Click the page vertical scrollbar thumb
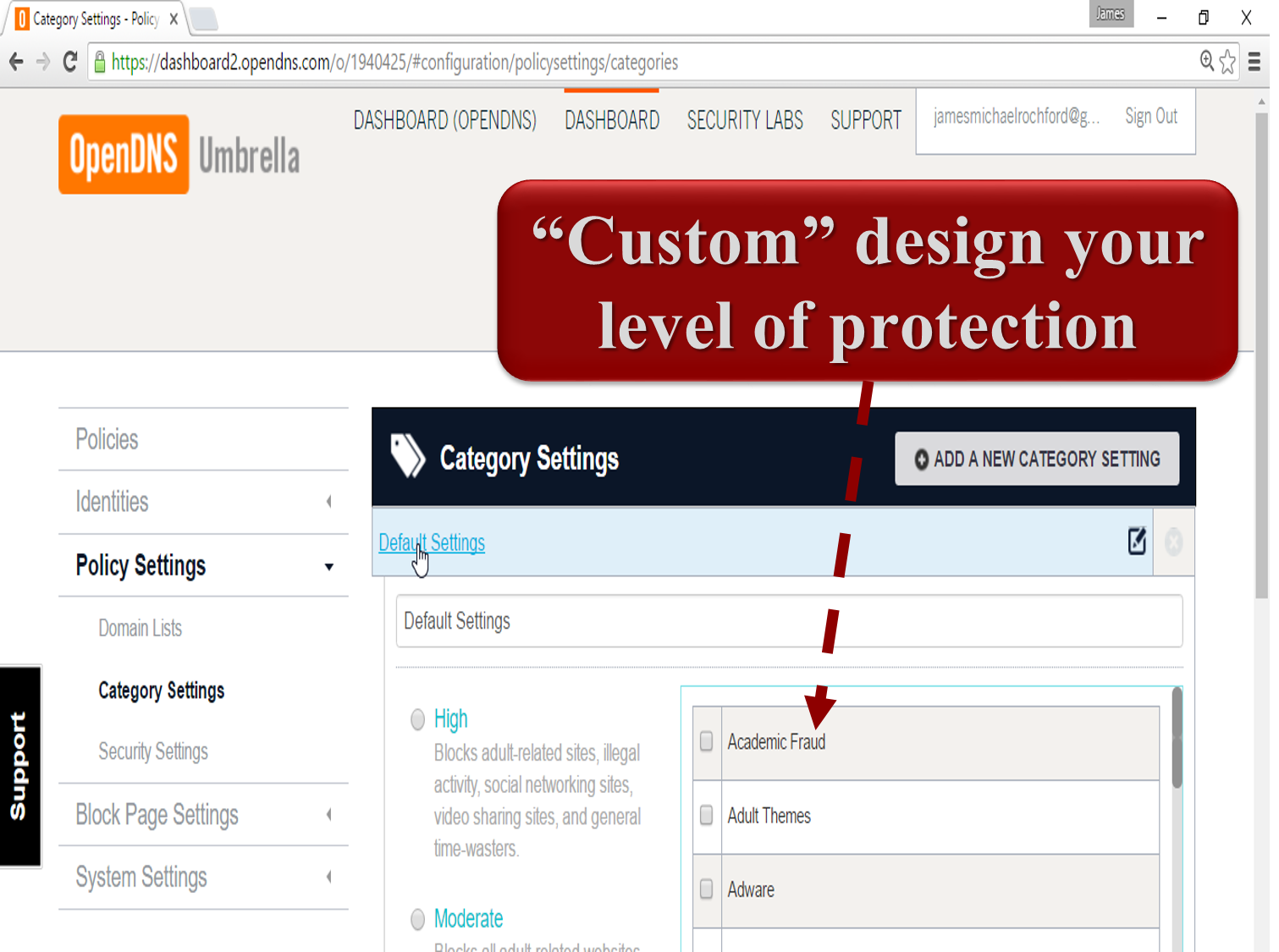The image size is (1279, 952). (1261, 355)
